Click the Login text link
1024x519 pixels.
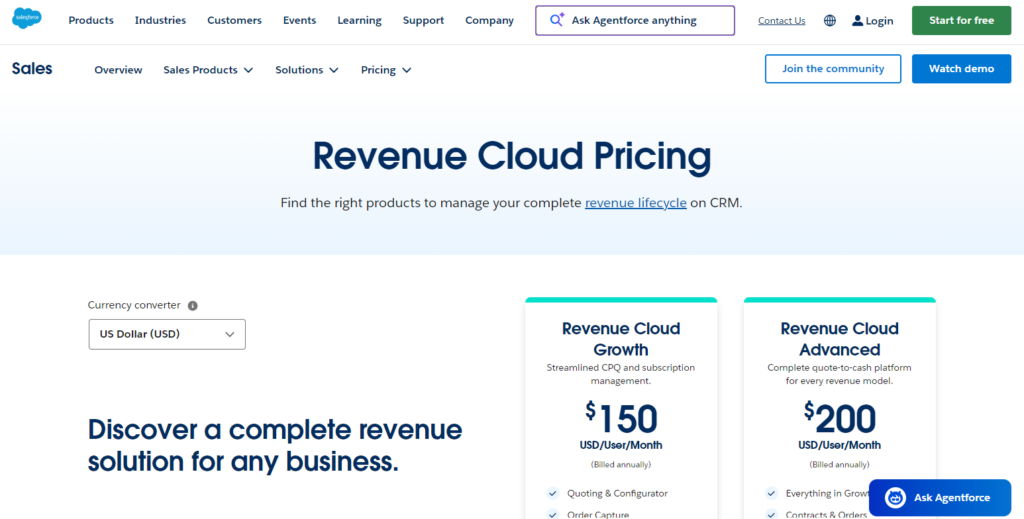click(x=879, y=21)
